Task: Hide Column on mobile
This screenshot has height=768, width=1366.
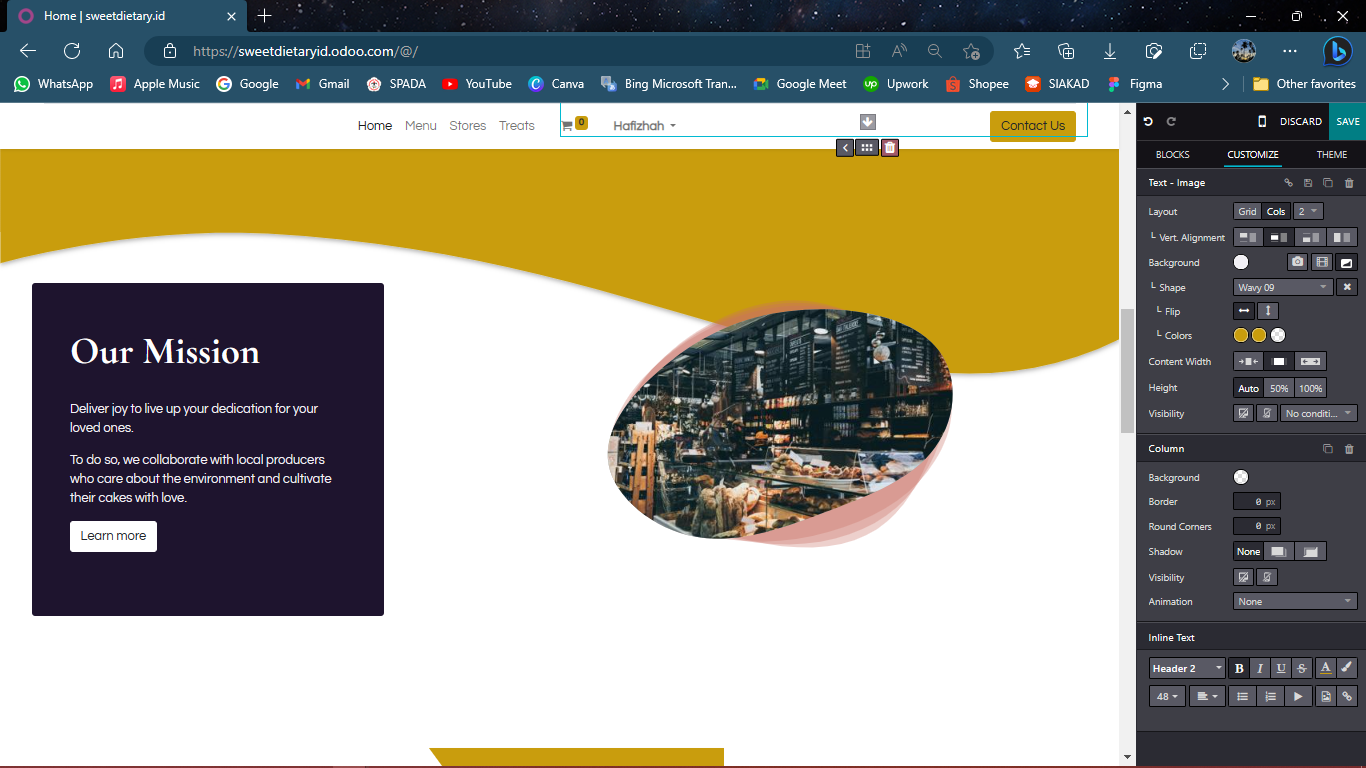Action: coord(1267,577)
